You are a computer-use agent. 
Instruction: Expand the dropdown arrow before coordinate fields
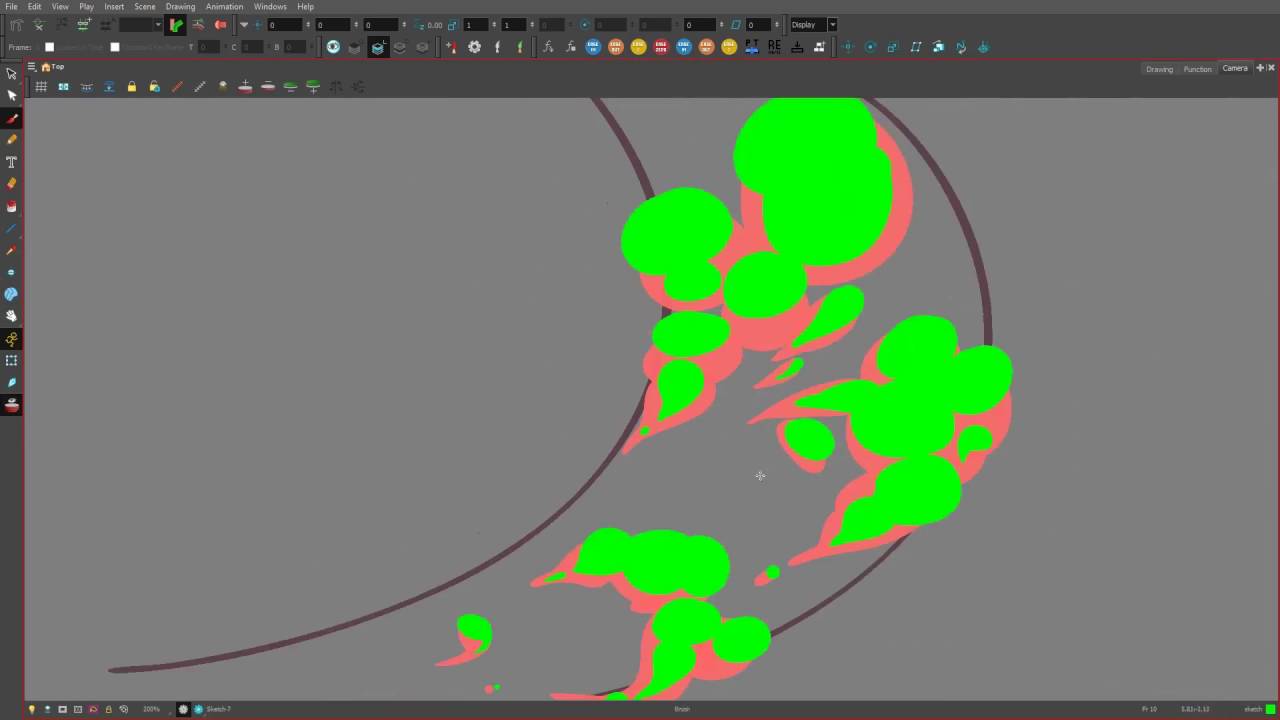click(x=244, y=25)
